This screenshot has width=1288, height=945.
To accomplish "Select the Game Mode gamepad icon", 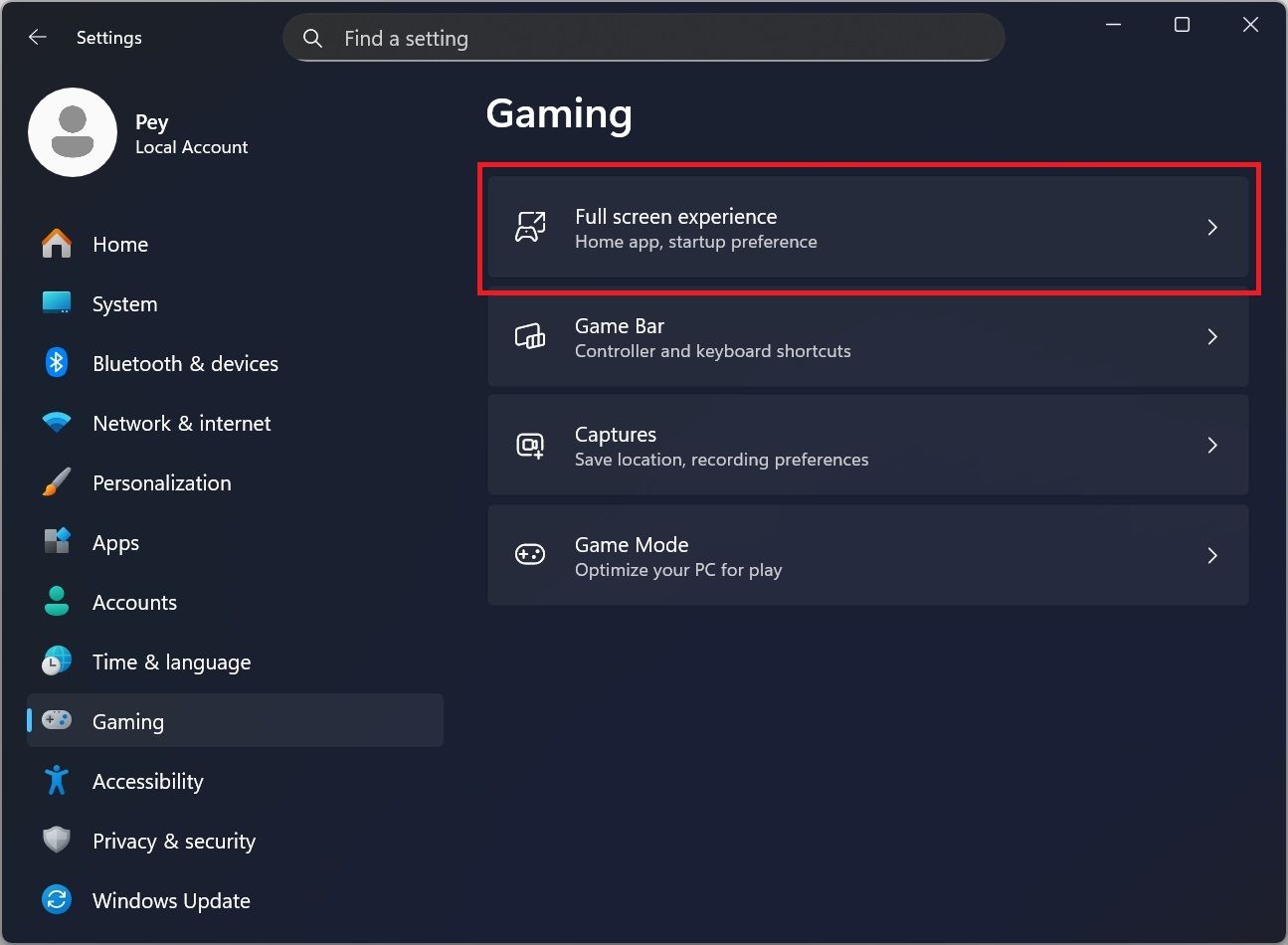I will point(530,555).
